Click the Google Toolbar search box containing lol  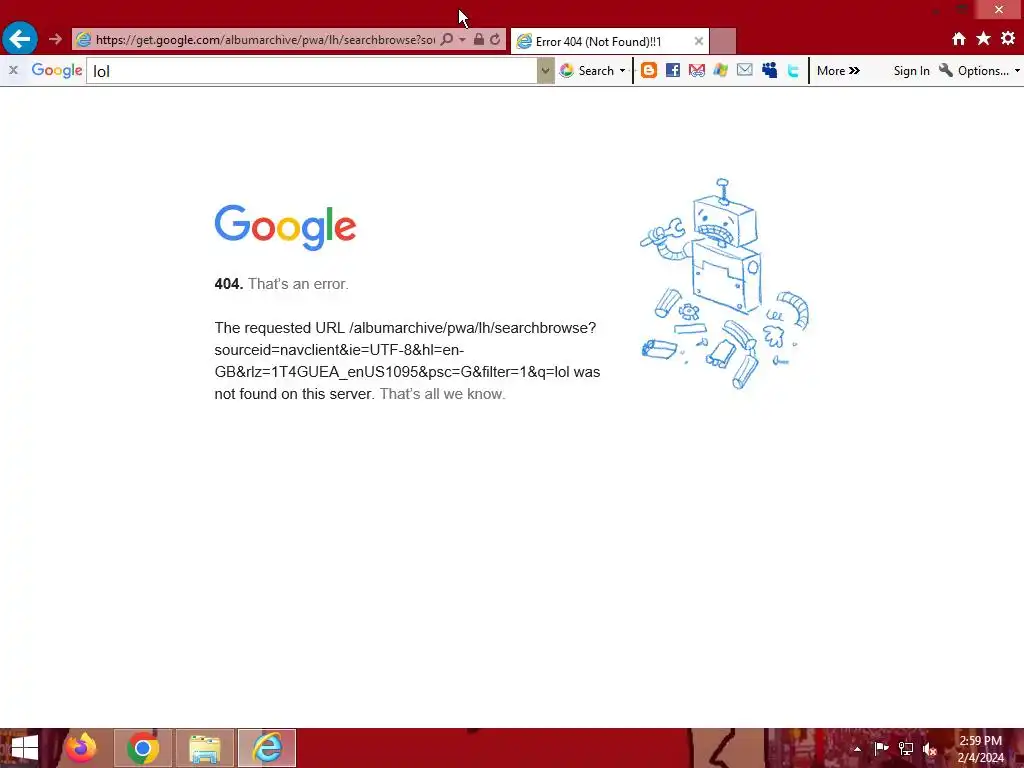tap(312, 71)
